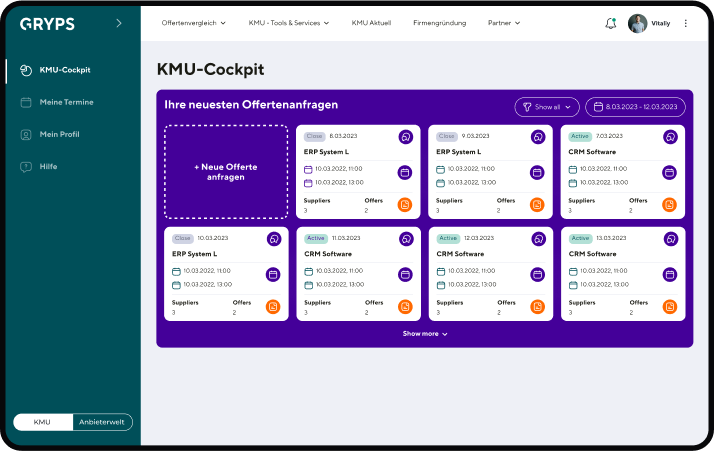Image resolution: width=714 pixels, height=451 pixels.
Task: Click Neue Offerte anfragen tile
Action: [x=226, y=172]
